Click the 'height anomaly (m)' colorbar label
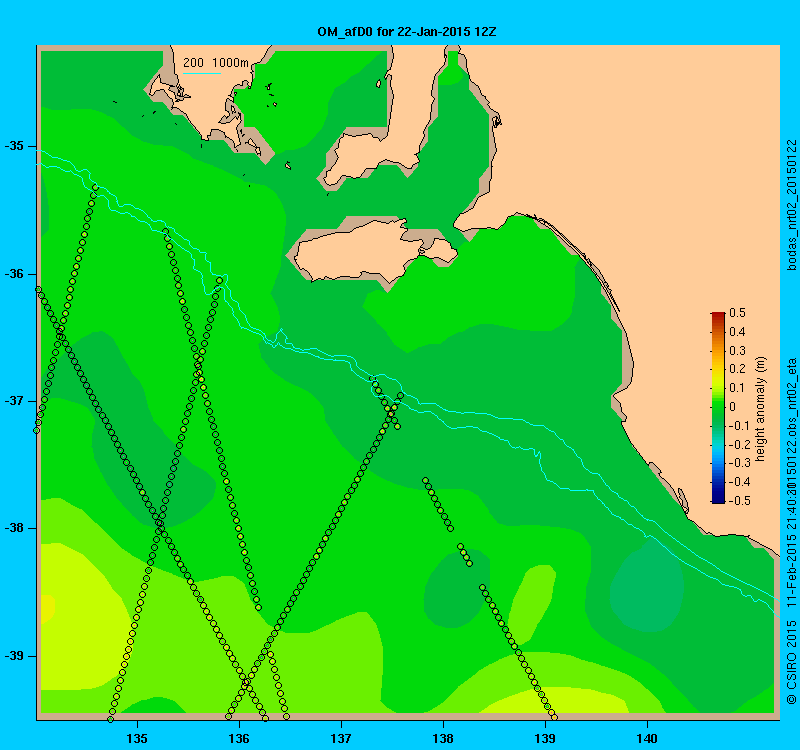This screenshot has height=750, width=800. 761,409
